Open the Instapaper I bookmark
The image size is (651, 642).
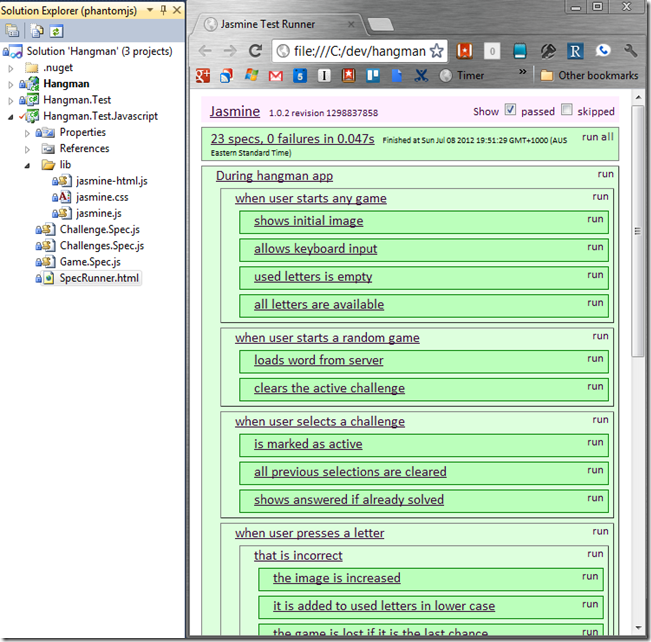[x=324, y=76]
